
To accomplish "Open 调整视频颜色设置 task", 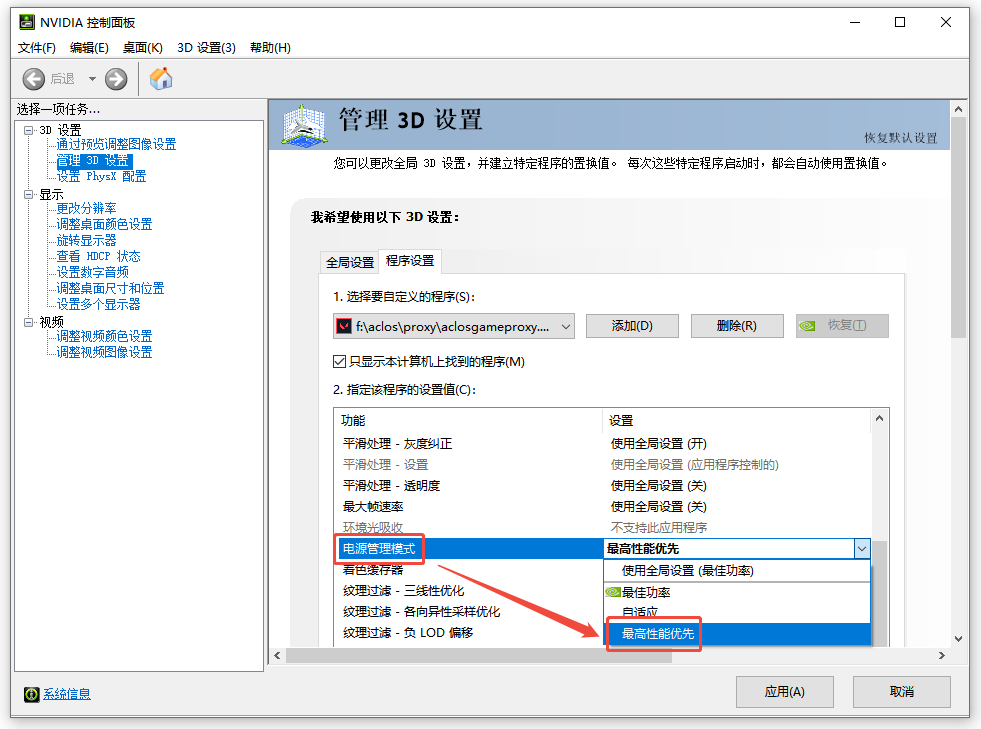I will [x=104, y=336].
